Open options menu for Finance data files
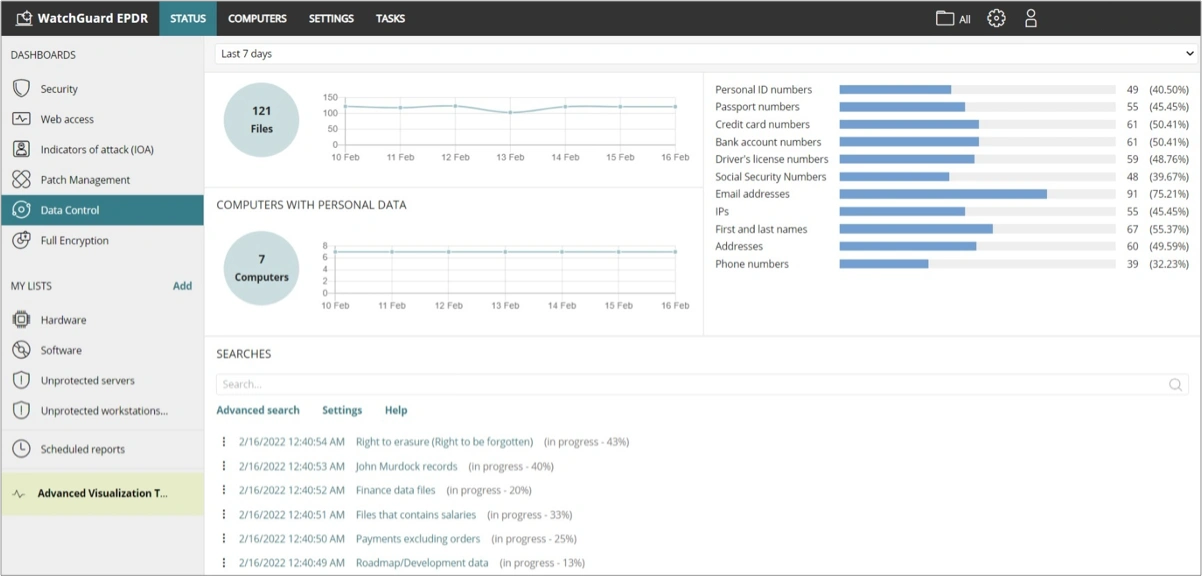This screenshot has height=576, width=1202. tap(224, 490)
